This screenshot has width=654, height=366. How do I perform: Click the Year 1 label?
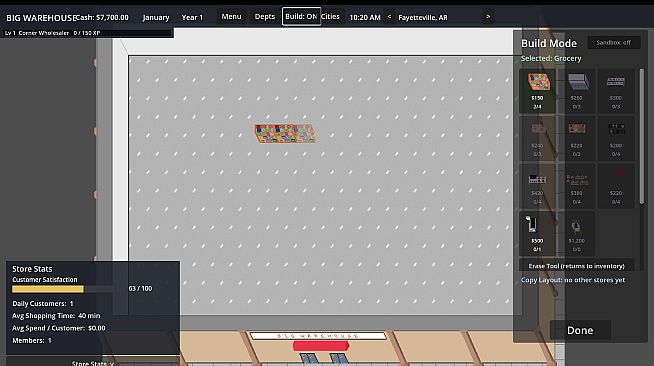(192, 18)
